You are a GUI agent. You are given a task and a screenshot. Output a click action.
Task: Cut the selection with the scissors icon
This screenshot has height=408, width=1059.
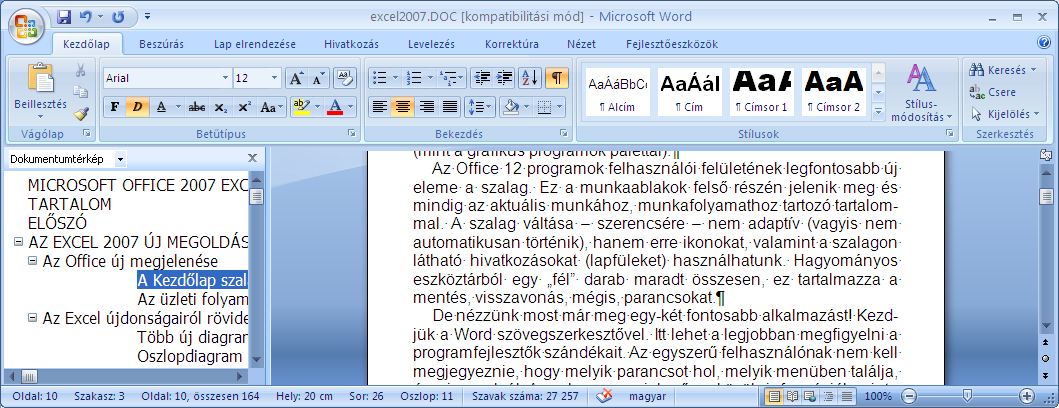[x=80, y=70]
